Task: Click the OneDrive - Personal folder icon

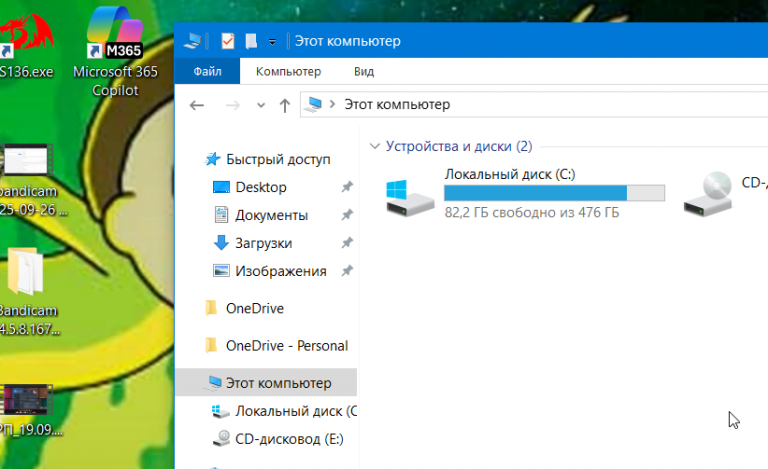Action: (x=211, y=346)
